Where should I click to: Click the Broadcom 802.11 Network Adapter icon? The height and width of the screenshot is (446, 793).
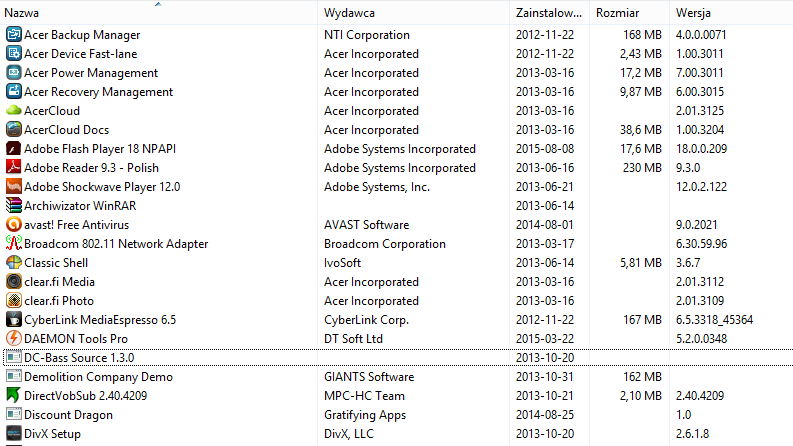click(x=14, y=243)
